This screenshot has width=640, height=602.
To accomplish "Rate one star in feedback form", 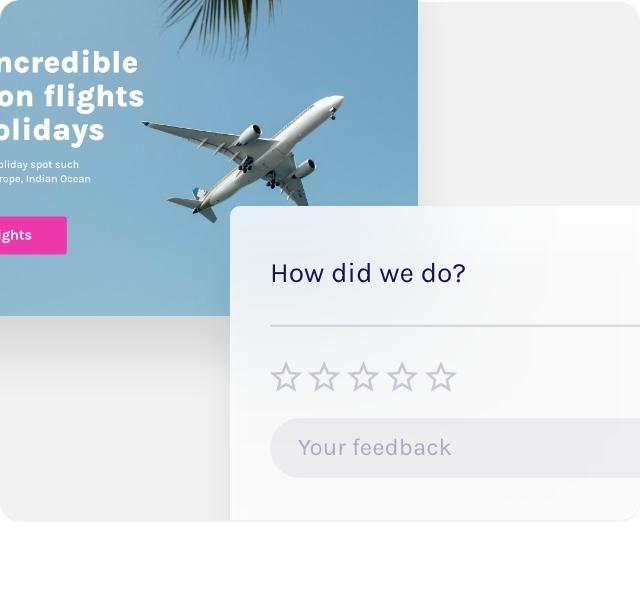I will point(286,377).
